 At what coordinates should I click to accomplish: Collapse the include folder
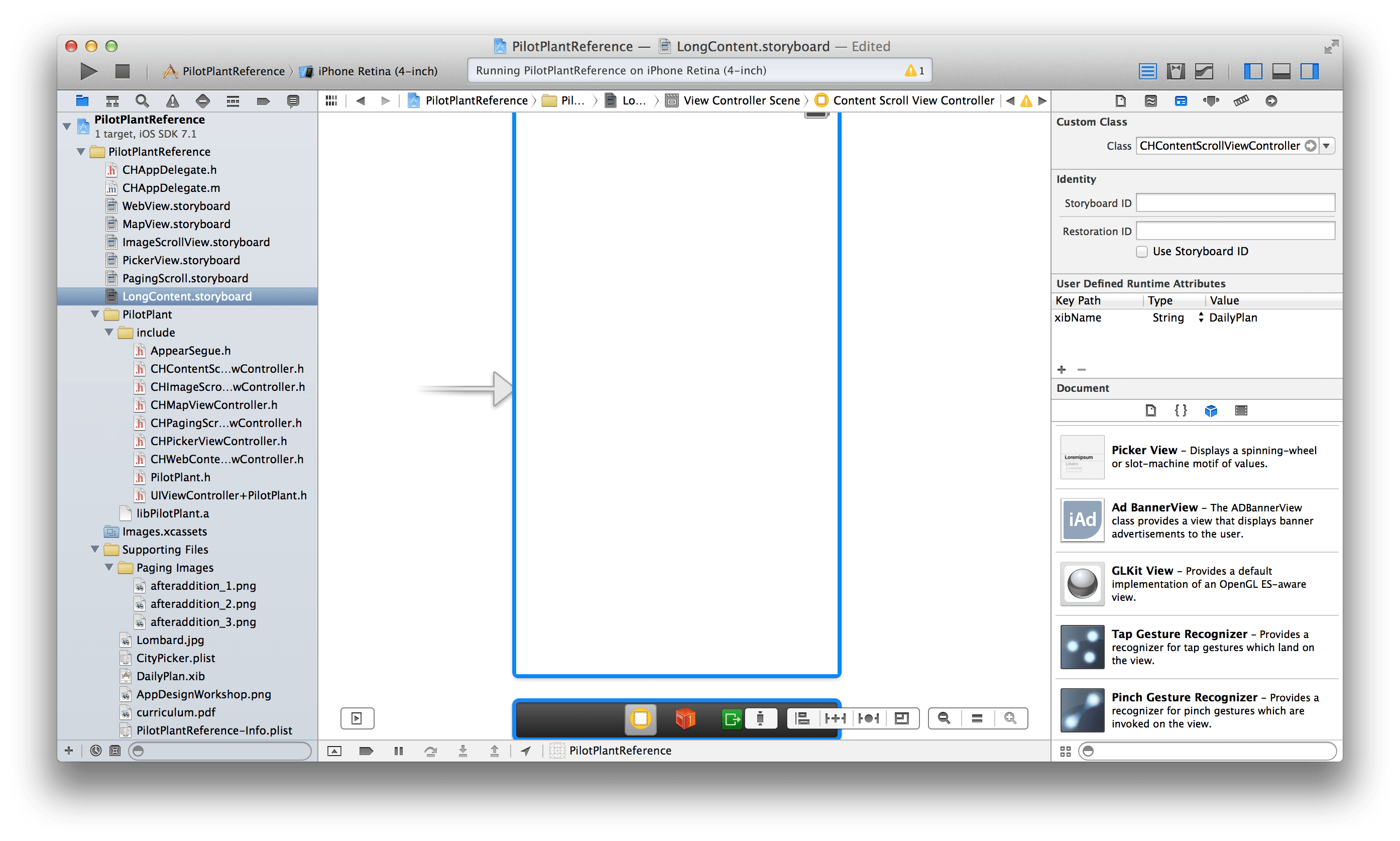click(x=109, y=332)
